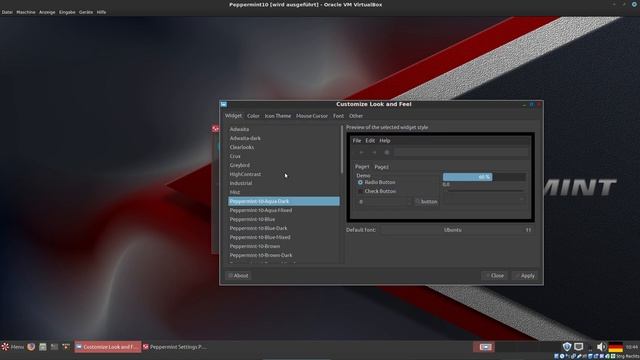Open the VirtualBox Geräte menu

[x=86, y=12]
